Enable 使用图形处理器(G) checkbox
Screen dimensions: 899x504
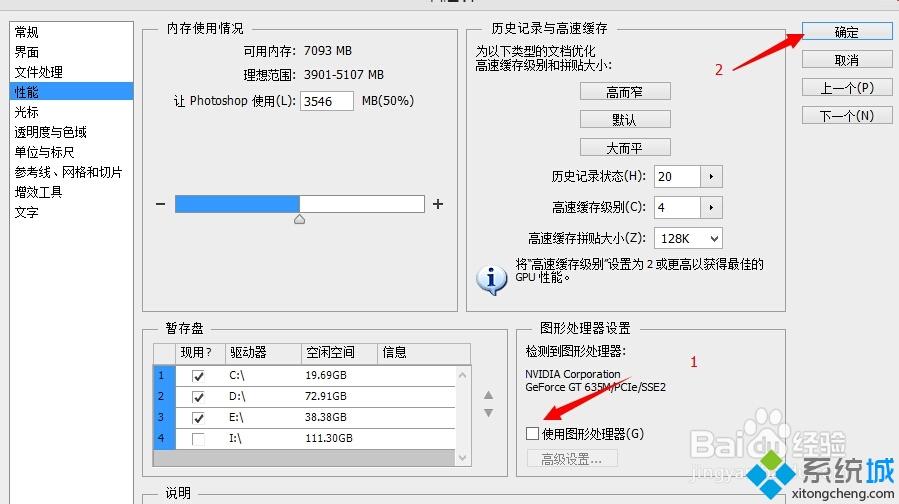(532, 433)
